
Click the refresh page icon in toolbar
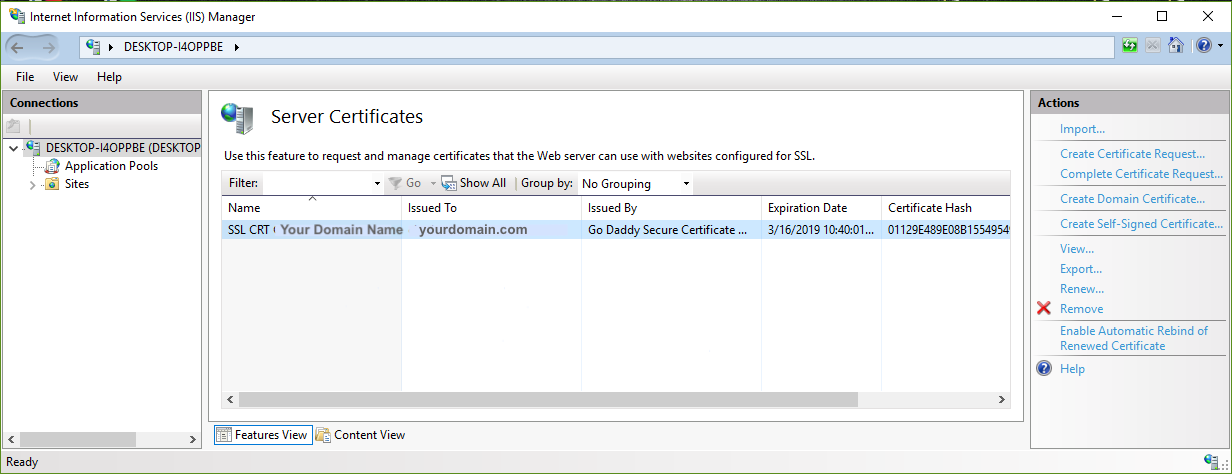pyautogui.click(x=1130, y=46)
